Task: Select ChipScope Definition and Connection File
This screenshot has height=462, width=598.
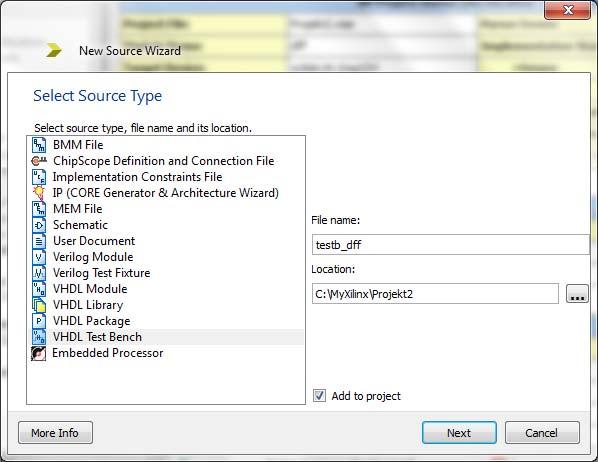Action: point(164,161)
